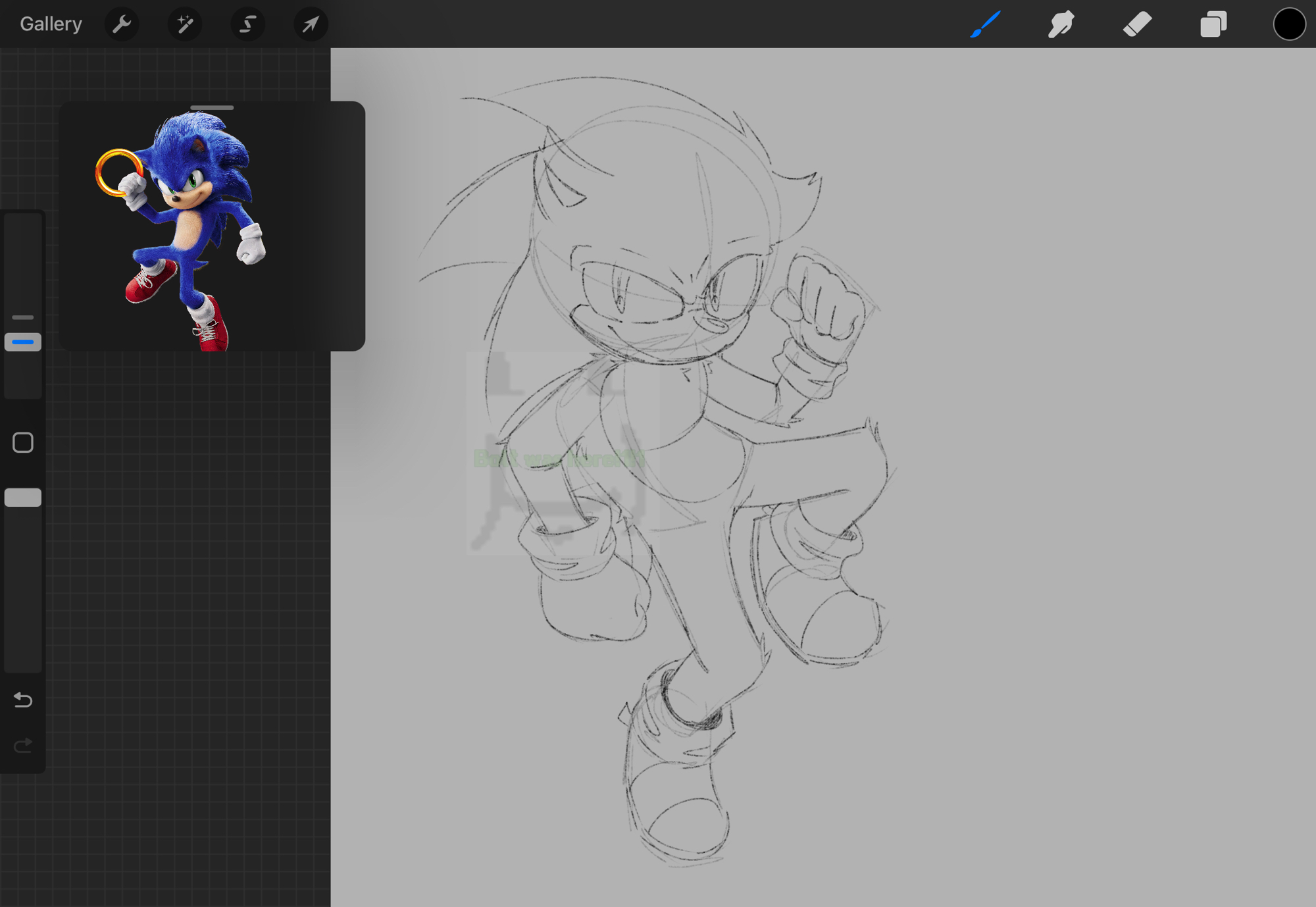The image size is (1316, 907).
Task: Click the brush opacity slider handle
Action: pos(23,498)
